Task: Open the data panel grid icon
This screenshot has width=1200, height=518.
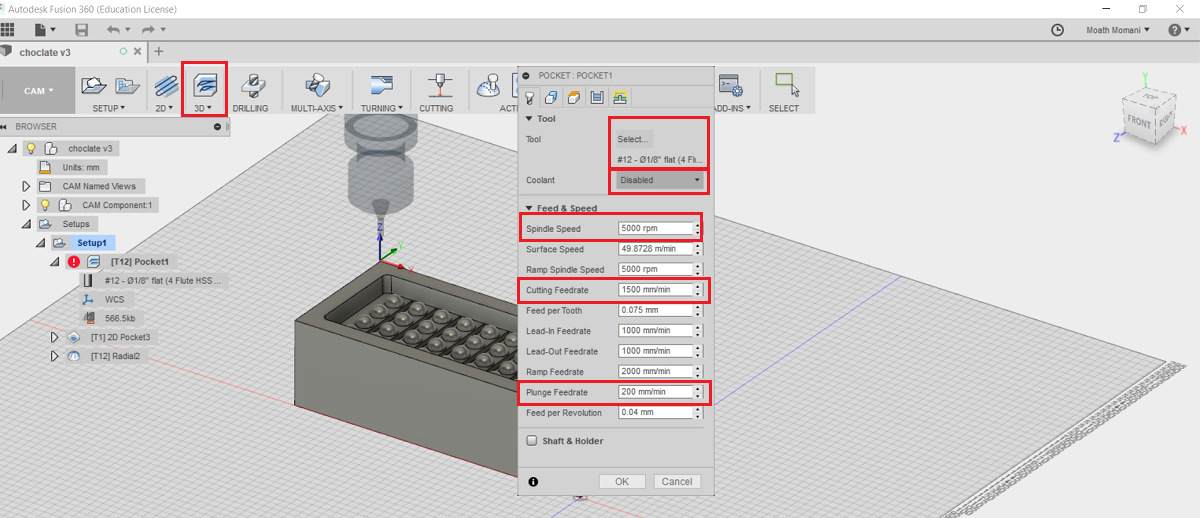Action: pos(8,30)
